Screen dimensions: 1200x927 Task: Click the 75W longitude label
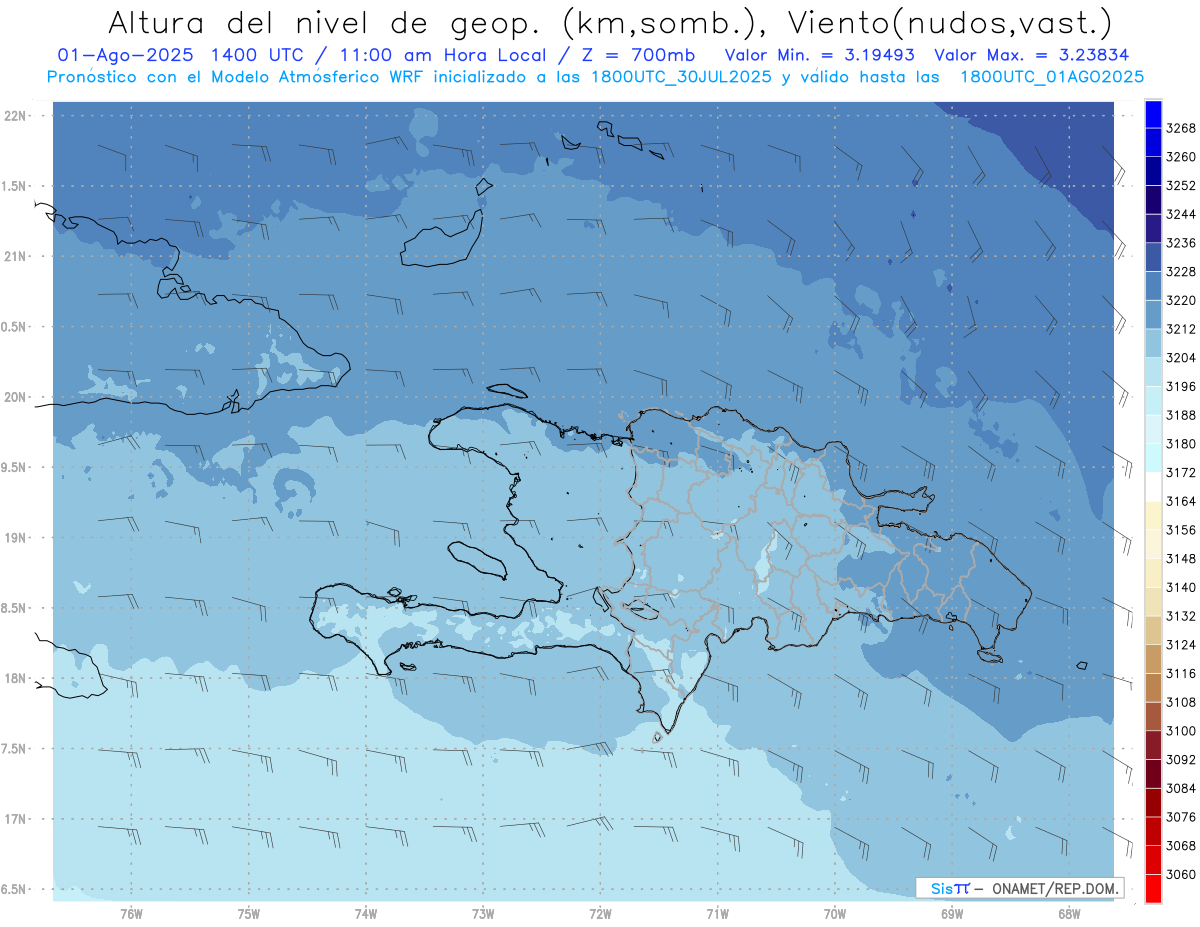(x=249, y=912)
